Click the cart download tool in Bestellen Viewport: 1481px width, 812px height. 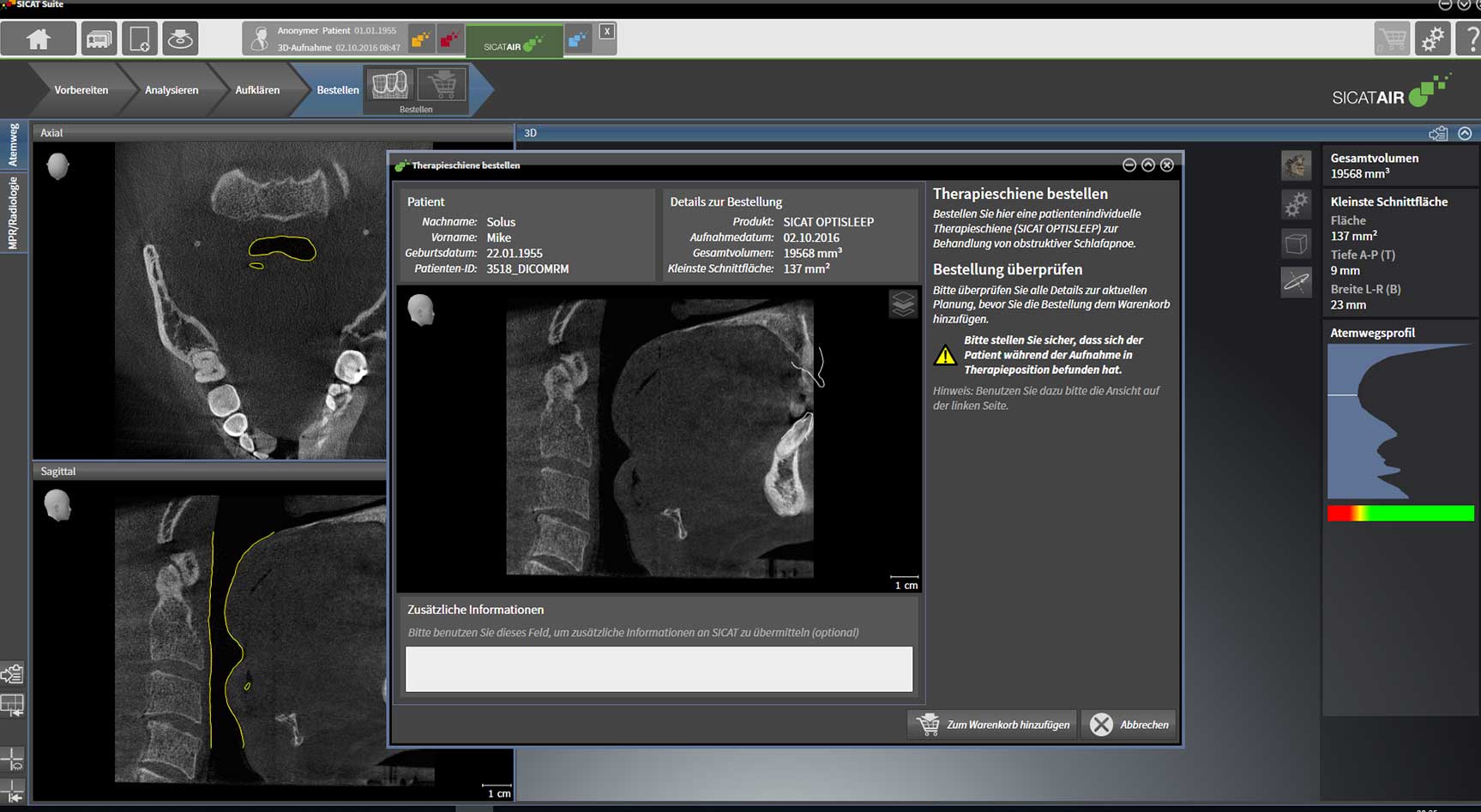tap(442, 84)
